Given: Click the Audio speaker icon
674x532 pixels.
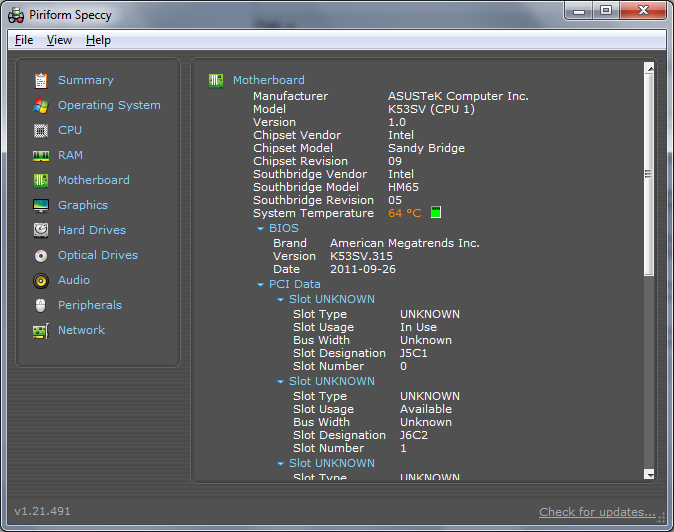Looking at the screenshot, I should click(41, 281).
